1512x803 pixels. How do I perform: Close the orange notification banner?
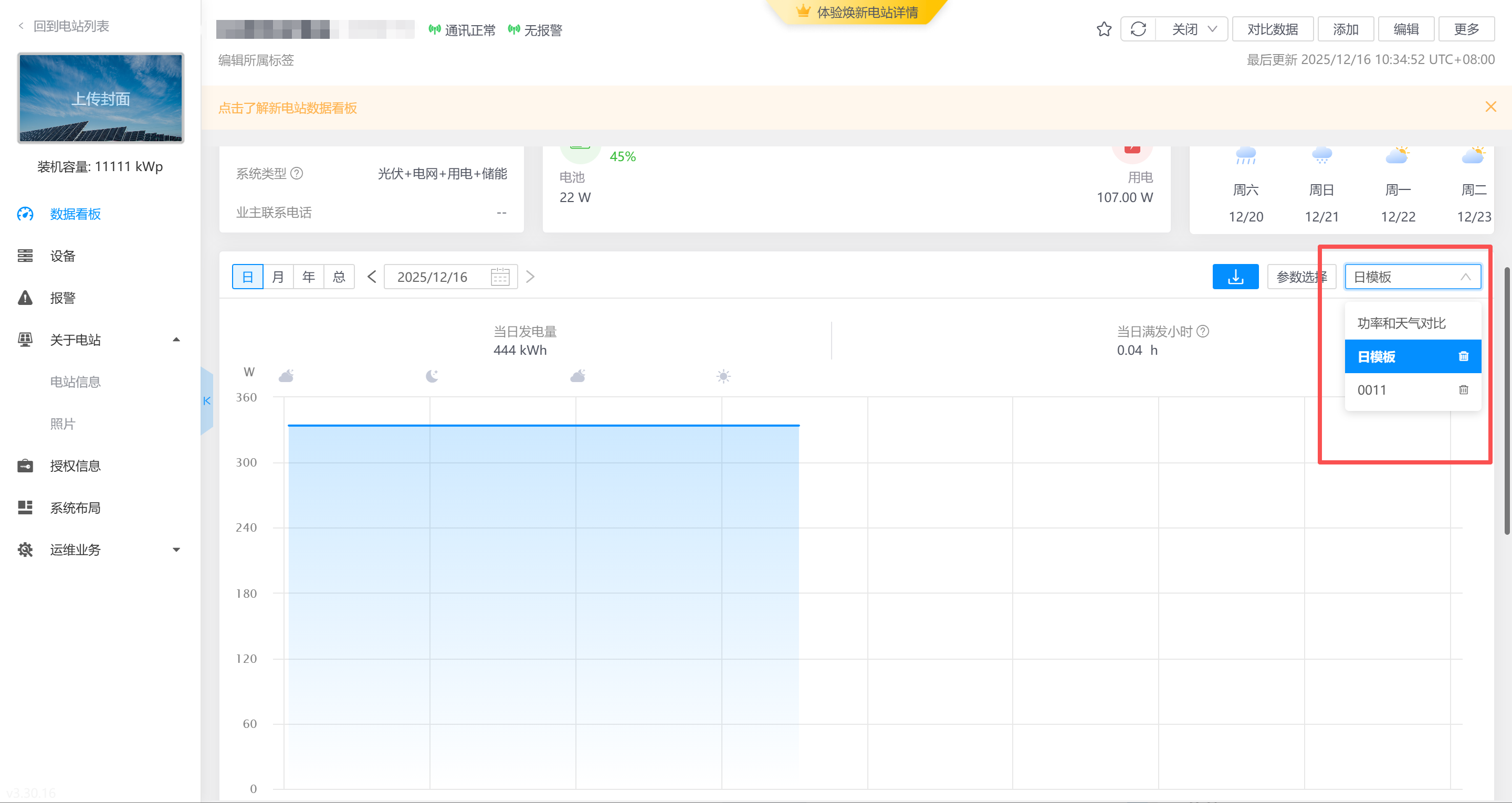click(x=1490, y=107)
